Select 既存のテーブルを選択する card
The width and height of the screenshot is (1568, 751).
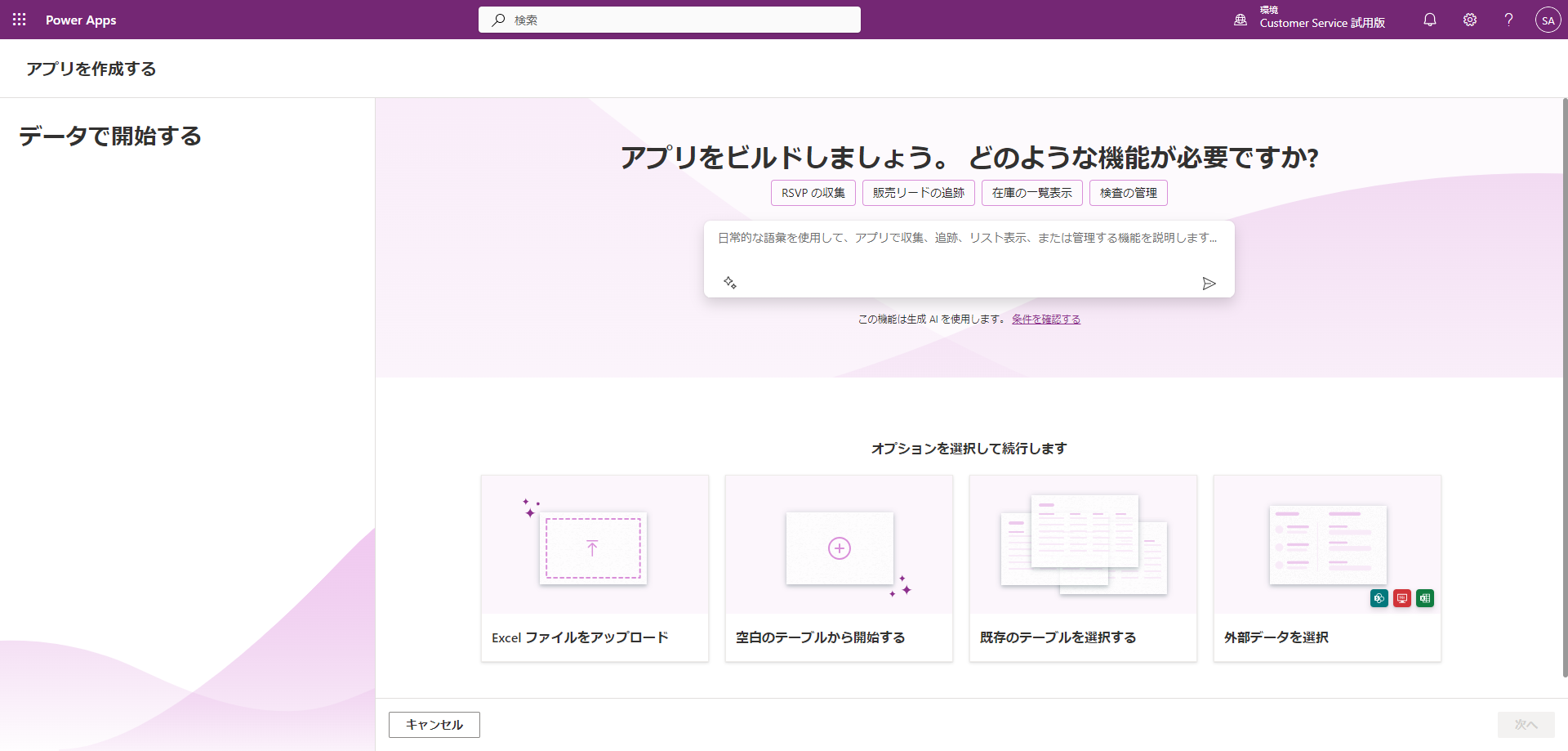(x=1083, y=568)
